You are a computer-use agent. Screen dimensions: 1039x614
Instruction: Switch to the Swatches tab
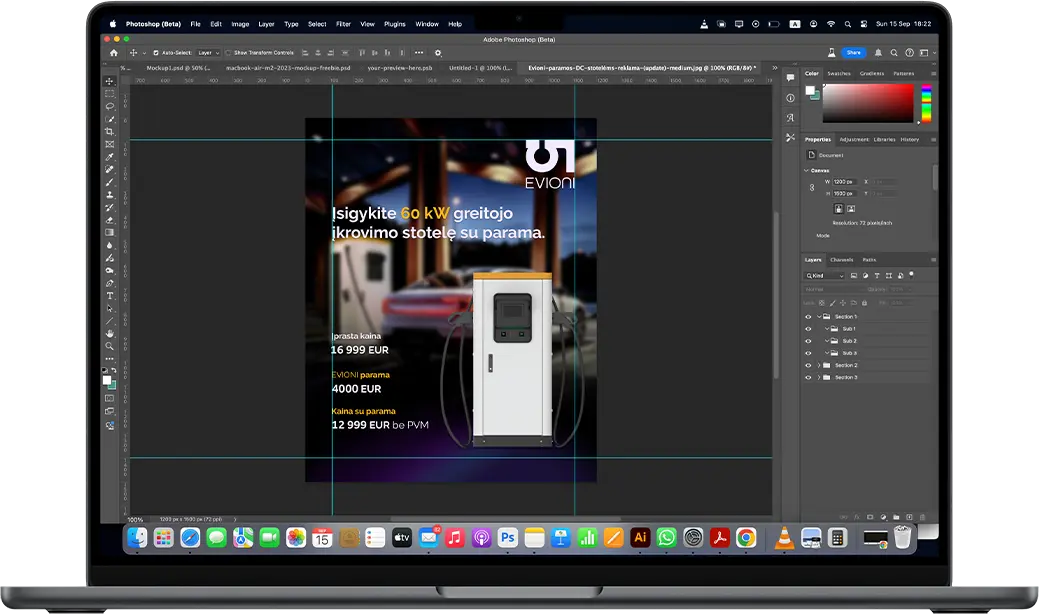point(839,74)
